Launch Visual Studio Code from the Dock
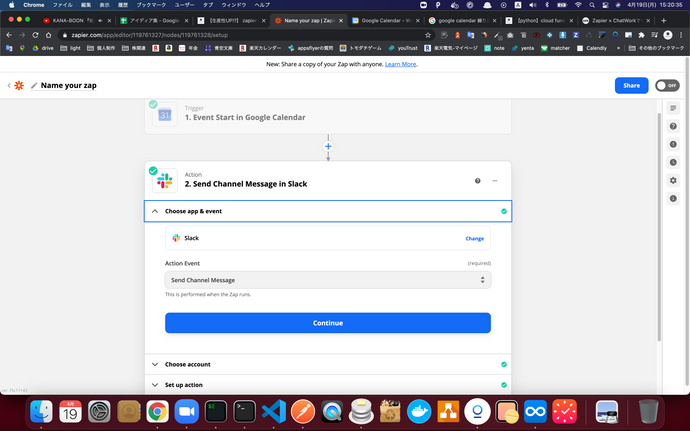 click(x=274, y=412)
